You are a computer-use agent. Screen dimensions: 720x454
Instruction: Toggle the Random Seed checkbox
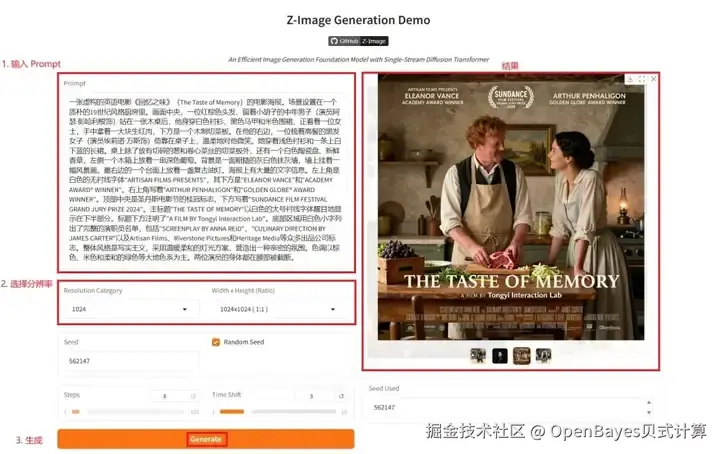click(x=216, y=342)
